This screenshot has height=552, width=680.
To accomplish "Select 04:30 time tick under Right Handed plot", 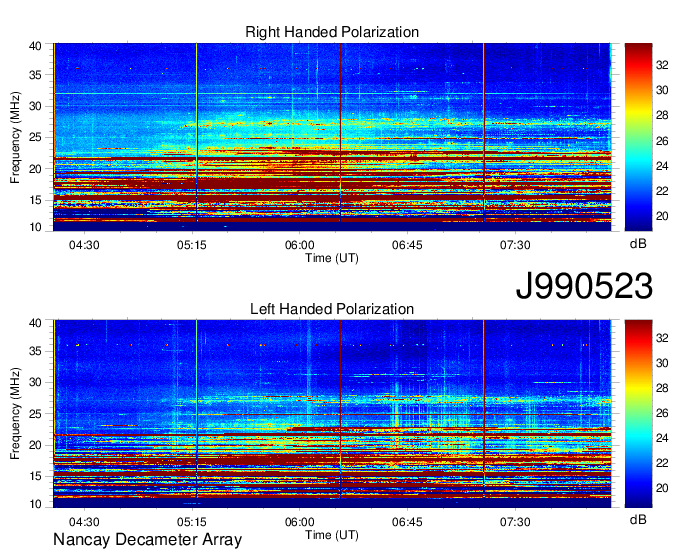I will [84, 245].
